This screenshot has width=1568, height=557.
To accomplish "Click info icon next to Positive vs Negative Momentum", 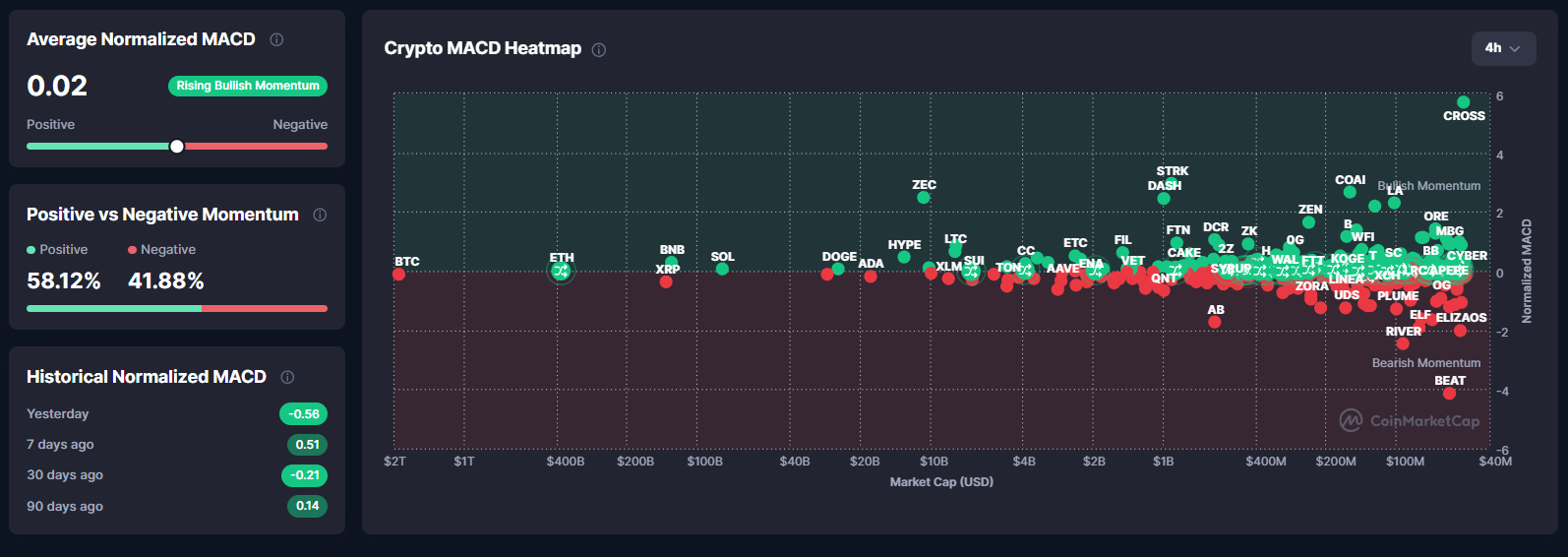I will (320, 215).
